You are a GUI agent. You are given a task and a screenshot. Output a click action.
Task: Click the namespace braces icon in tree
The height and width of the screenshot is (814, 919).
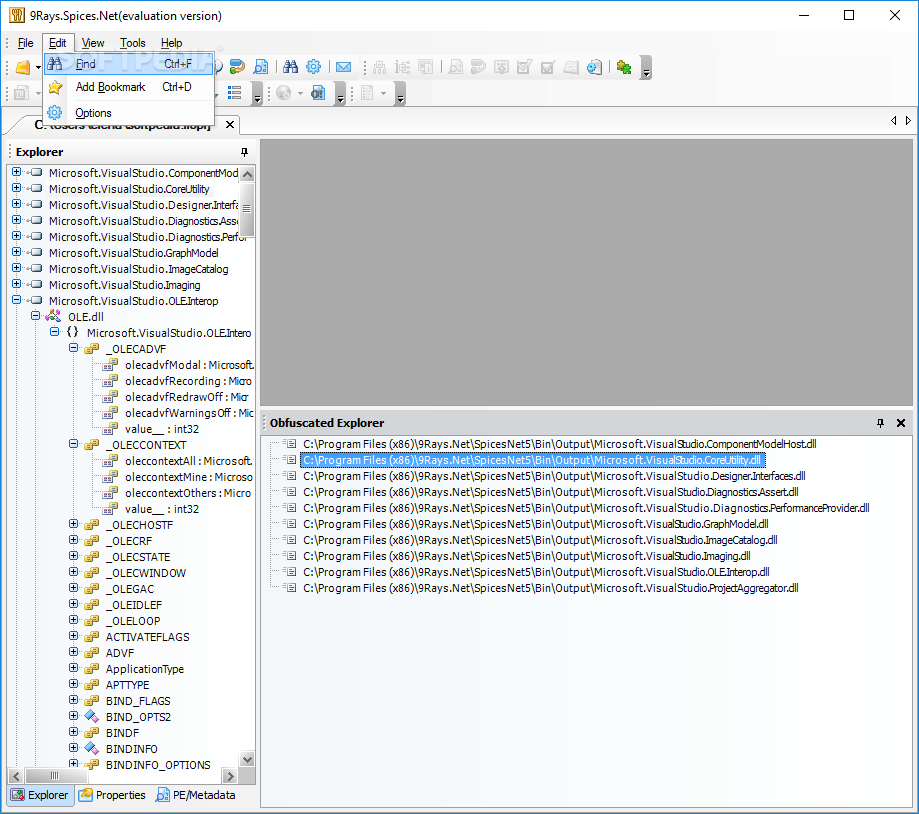[72, 332]
